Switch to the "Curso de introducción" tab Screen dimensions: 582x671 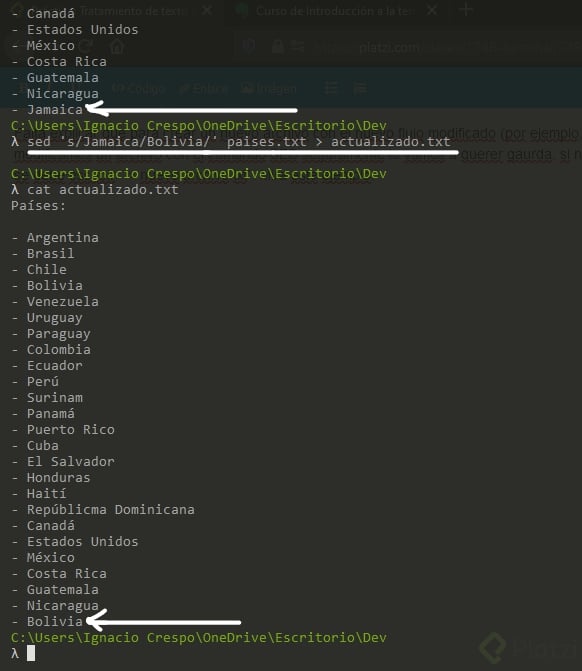334,11
